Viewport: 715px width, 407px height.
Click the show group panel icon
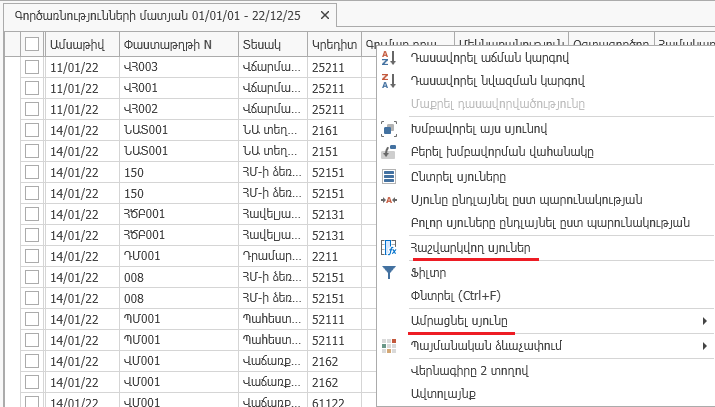(x=390, y=152)
